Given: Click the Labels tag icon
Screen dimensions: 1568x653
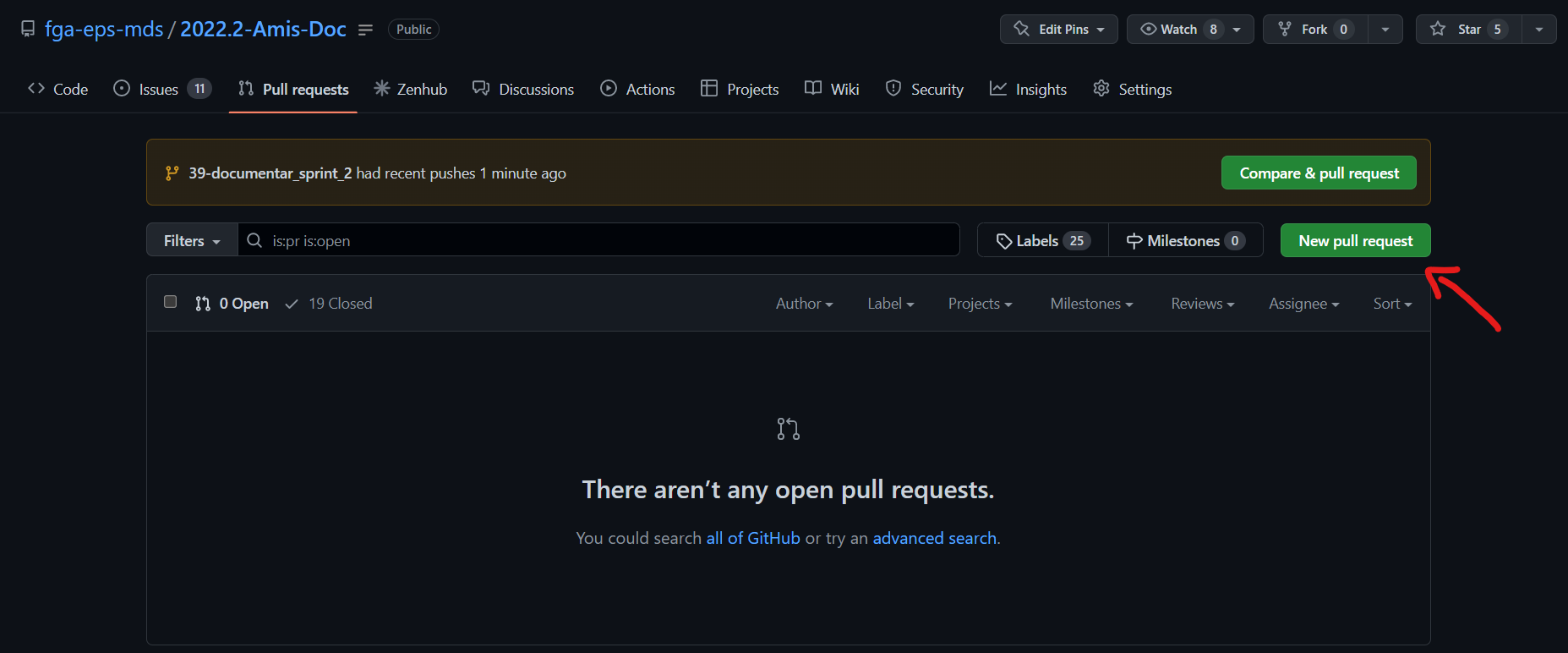Looking at the screenshot, I should pyautogui.click(x=1004, y=241).
